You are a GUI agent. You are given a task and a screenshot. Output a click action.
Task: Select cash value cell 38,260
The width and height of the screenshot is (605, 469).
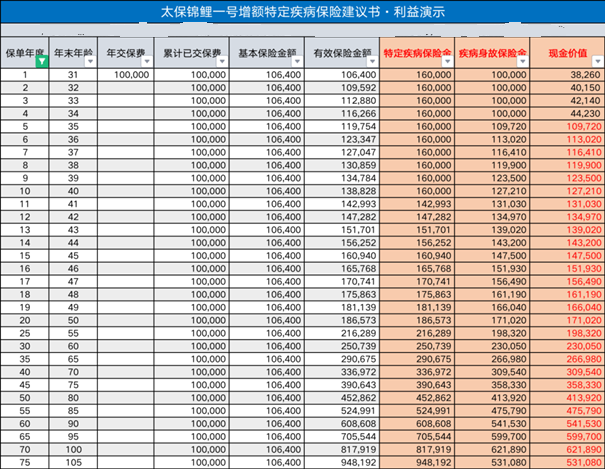[x=568, y=75]
